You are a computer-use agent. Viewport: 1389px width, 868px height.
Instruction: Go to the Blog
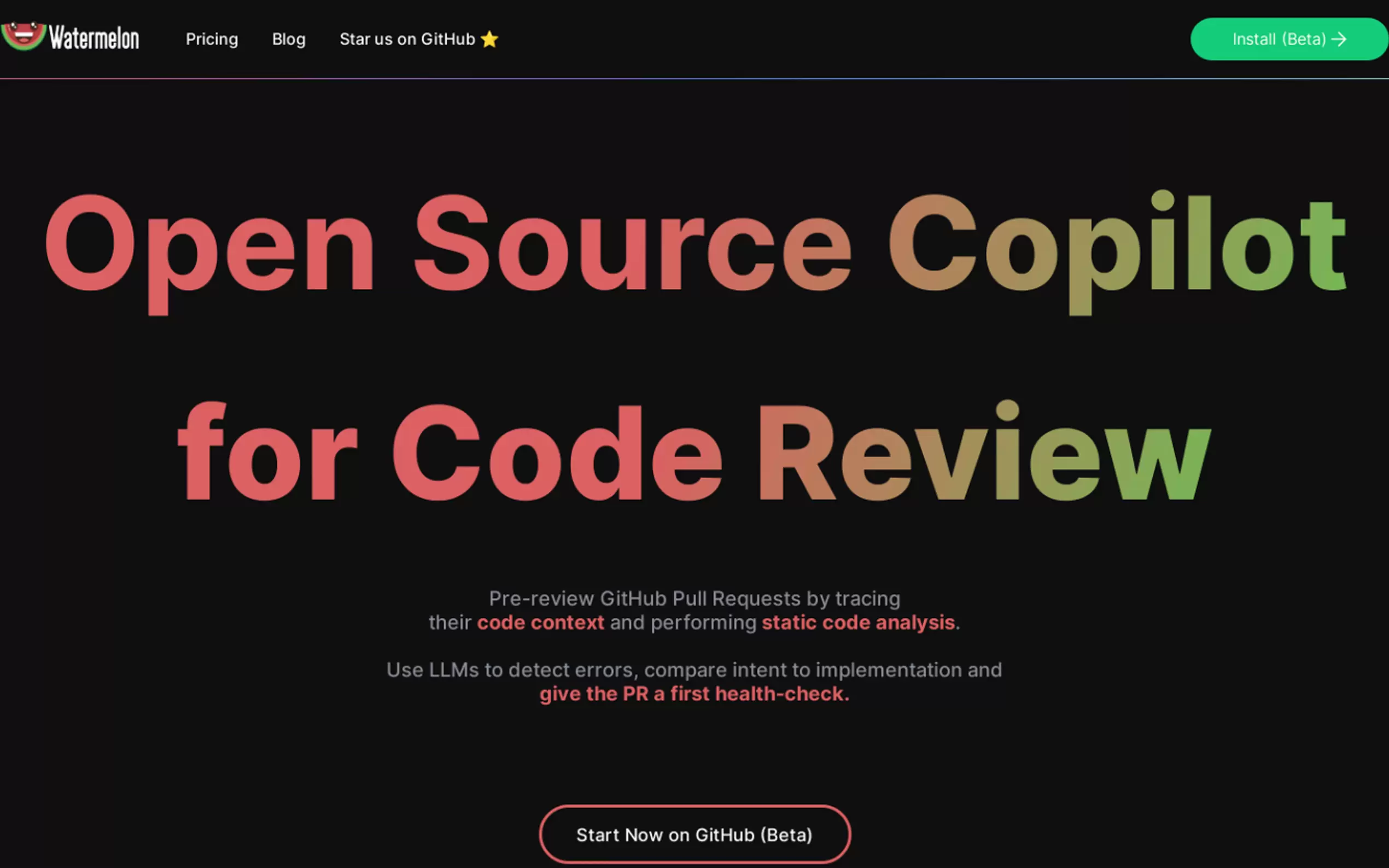(x=289, y=39)
